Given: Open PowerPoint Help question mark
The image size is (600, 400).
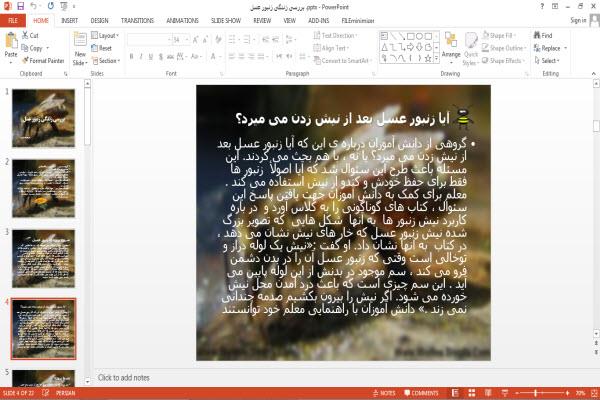Looking at the screenshot, I should coord(542,6).
